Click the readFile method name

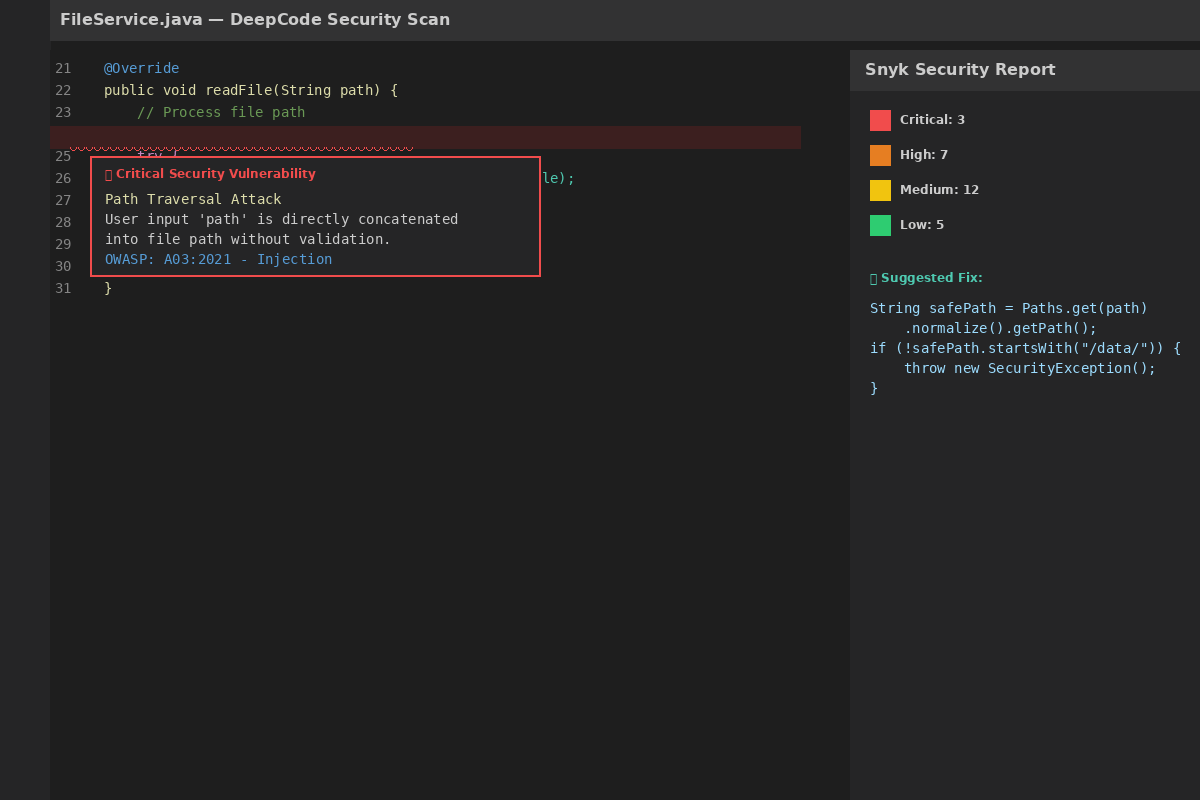238,90
